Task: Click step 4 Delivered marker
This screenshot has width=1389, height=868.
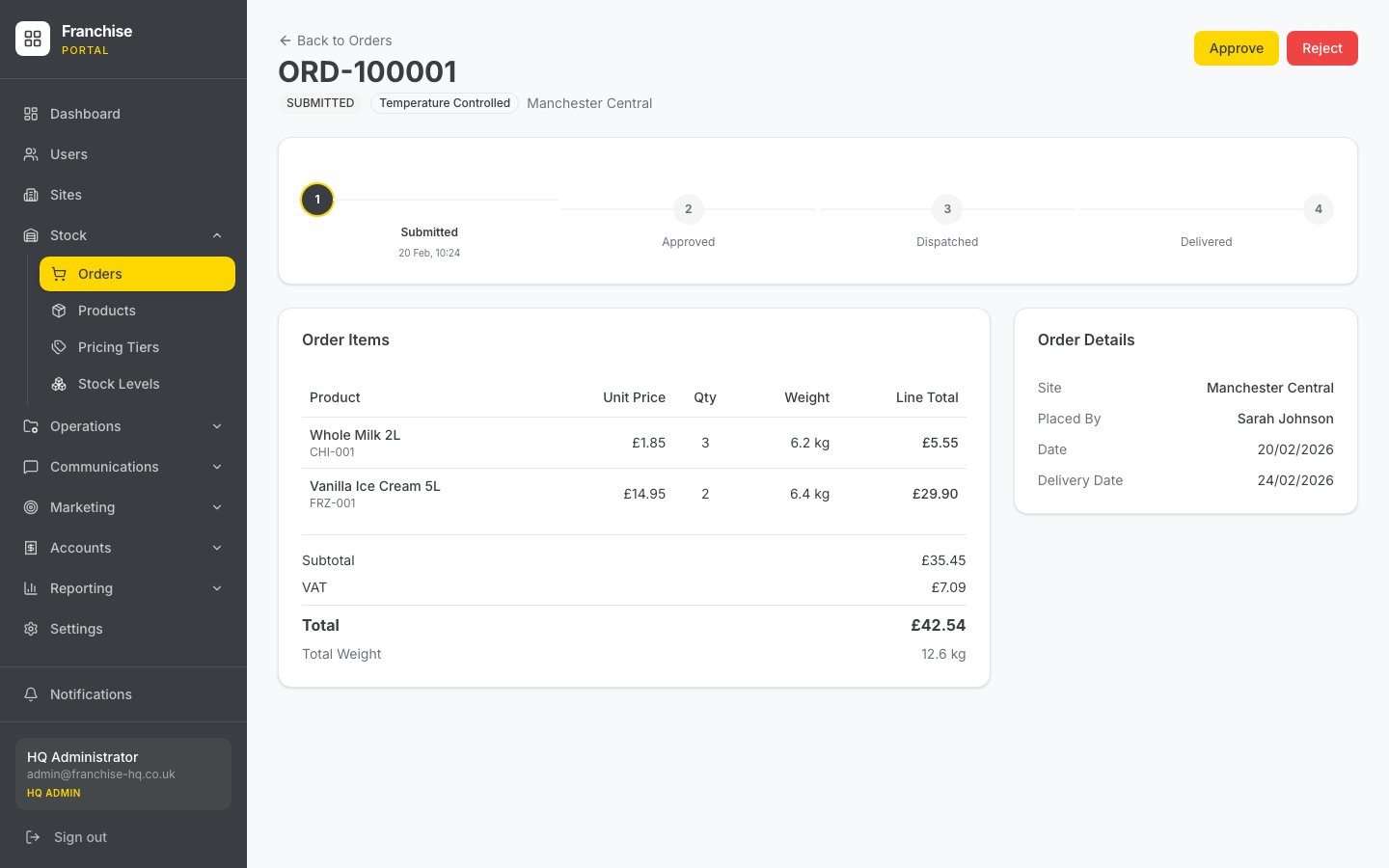Action: [x=1319, y=209]
